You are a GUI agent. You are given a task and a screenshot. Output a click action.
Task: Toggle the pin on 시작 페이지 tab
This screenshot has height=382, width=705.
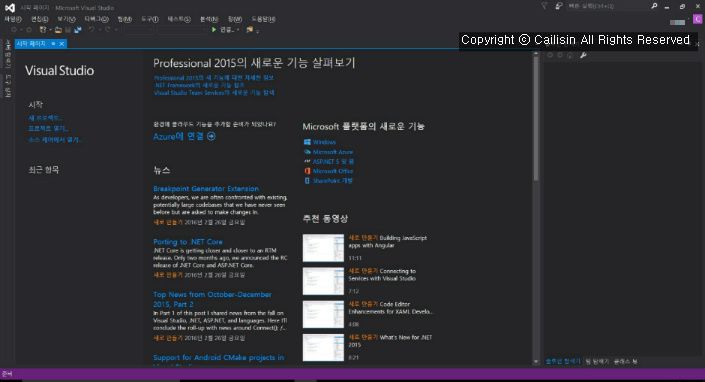(53, 44)
